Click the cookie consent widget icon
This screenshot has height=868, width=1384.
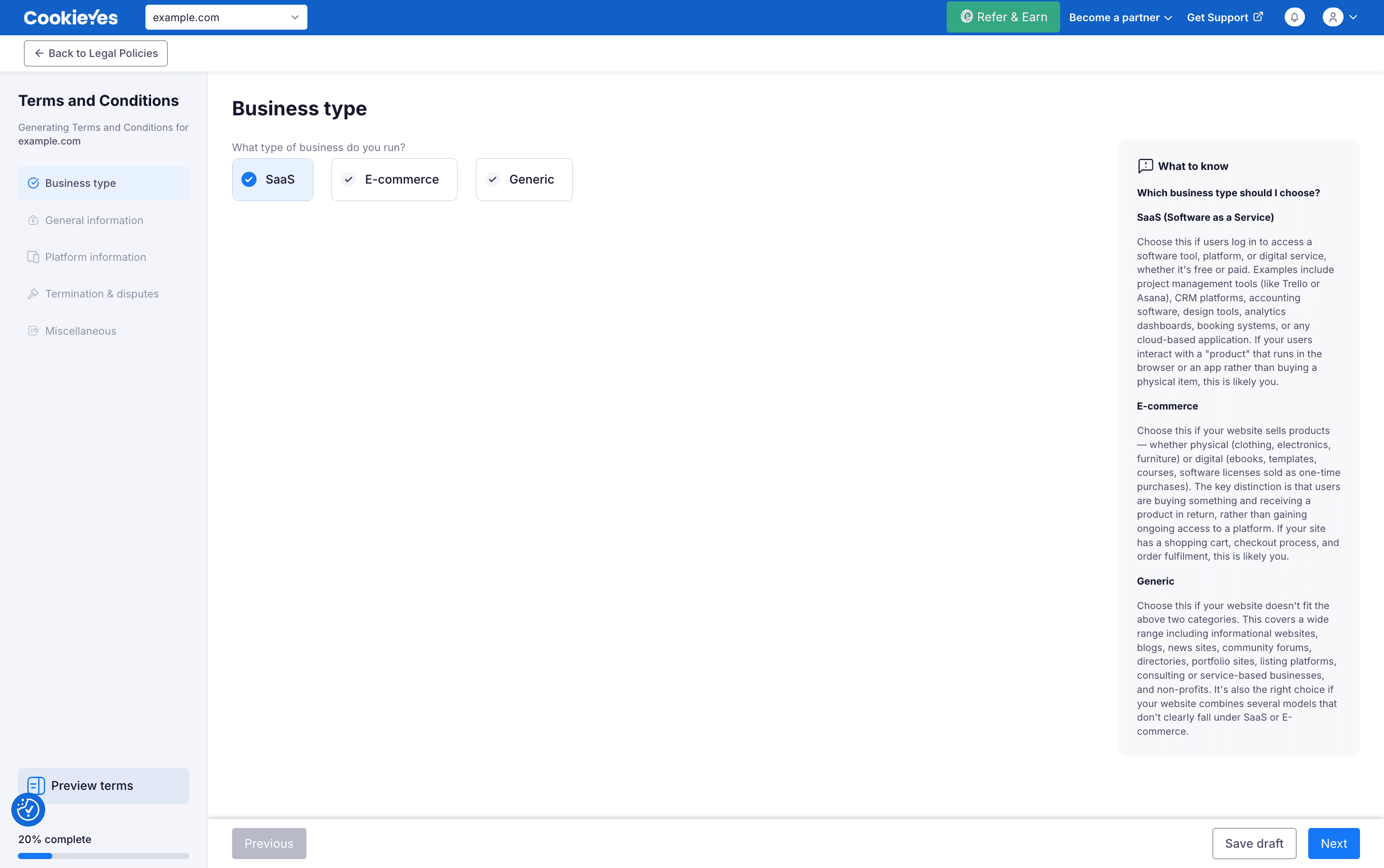[x=28, y=810]
